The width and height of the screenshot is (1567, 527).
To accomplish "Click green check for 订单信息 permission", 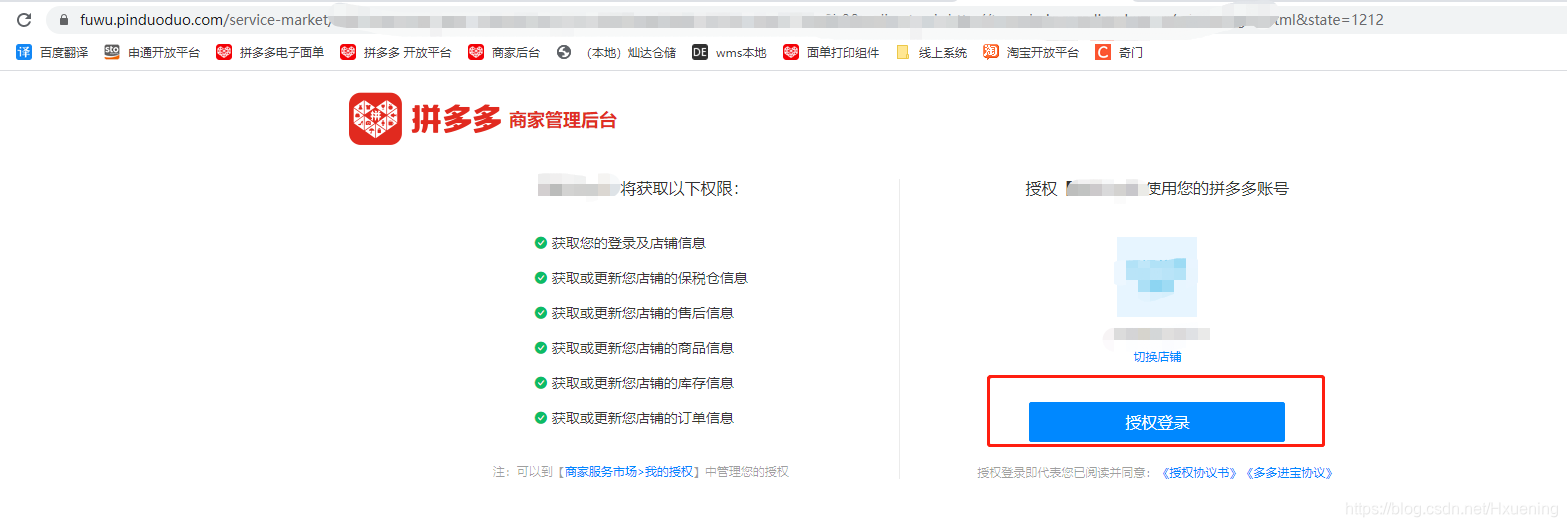I will pos(541,418).
